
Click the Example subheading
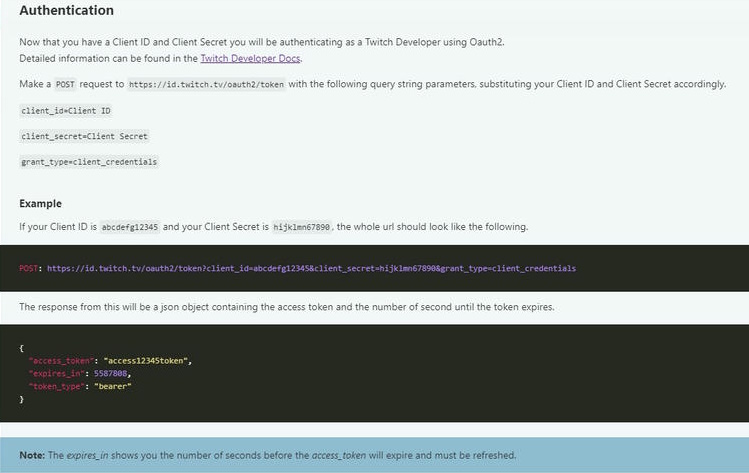[41, 204]
